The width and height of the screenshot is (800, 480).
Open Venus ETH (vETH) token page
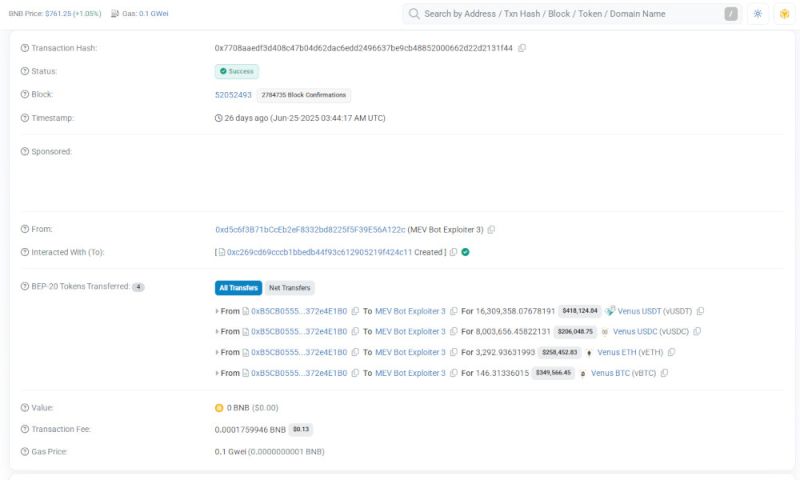tap(630, 352)
